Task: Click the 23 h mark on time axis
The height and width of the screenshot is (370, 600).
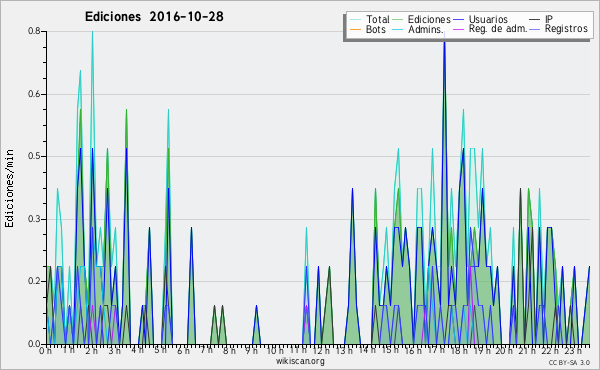Action: 573,350
